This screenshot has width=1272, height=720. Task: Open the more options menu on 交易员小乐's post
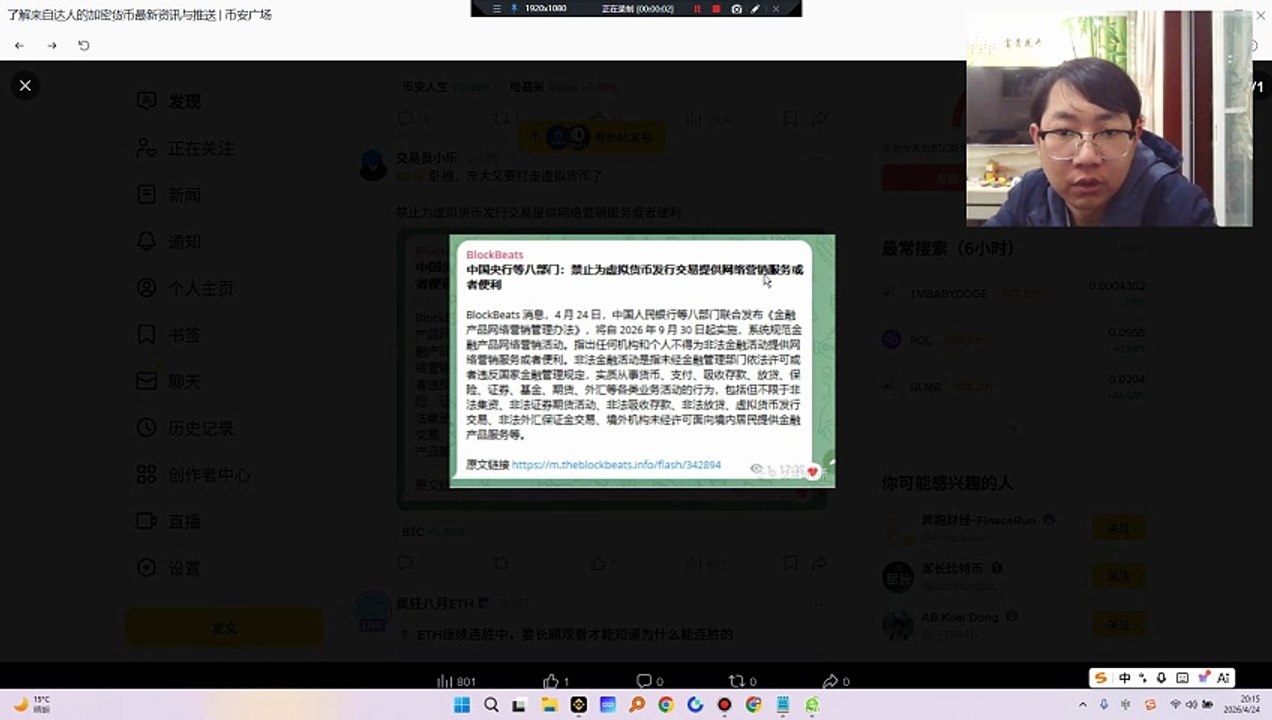point(818,158)
